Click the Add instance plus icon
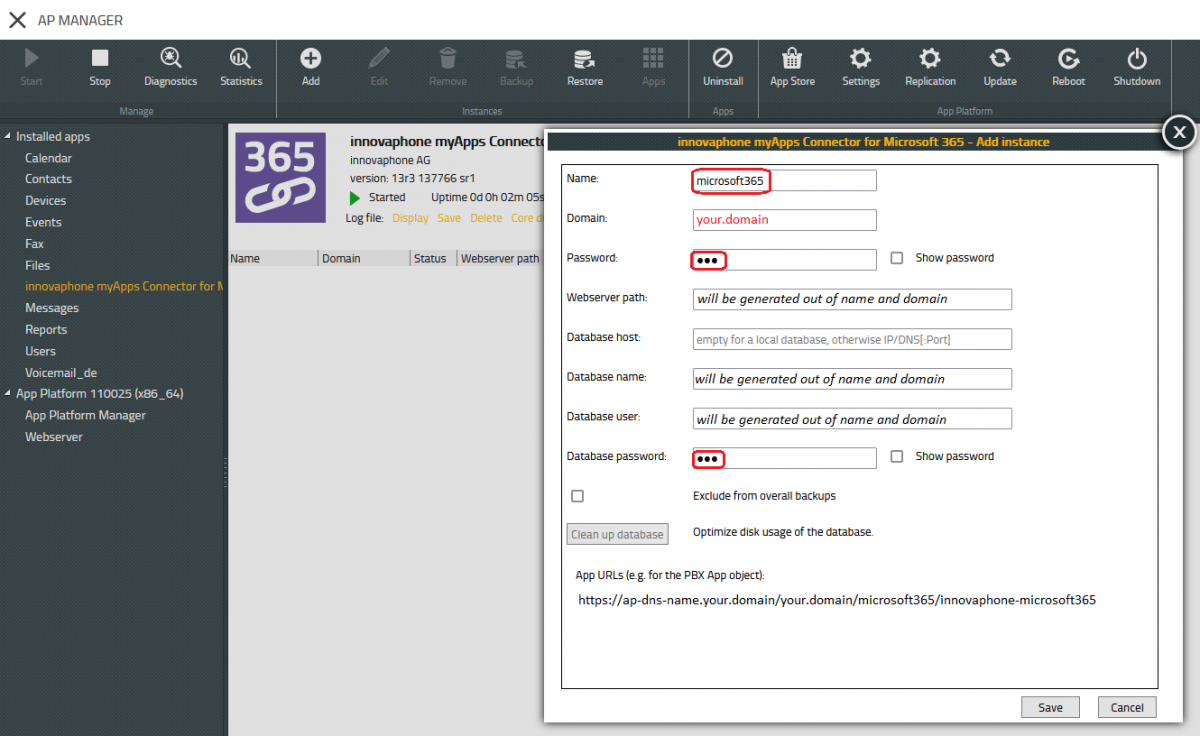The width and height of the screenshot is (1200, 736). coord(311,59)
